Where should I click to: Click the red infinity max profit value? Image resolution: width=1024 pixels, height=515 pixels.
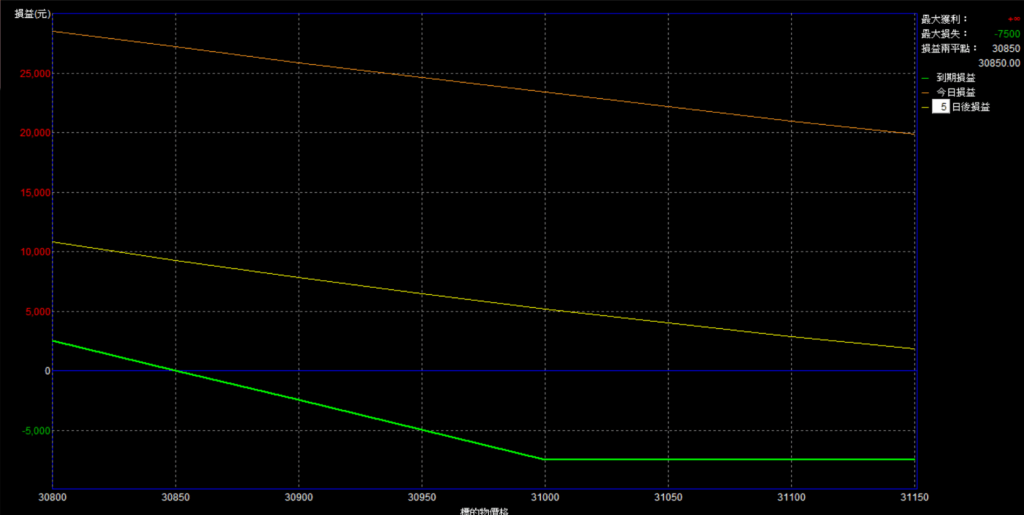pos(1013,19)
